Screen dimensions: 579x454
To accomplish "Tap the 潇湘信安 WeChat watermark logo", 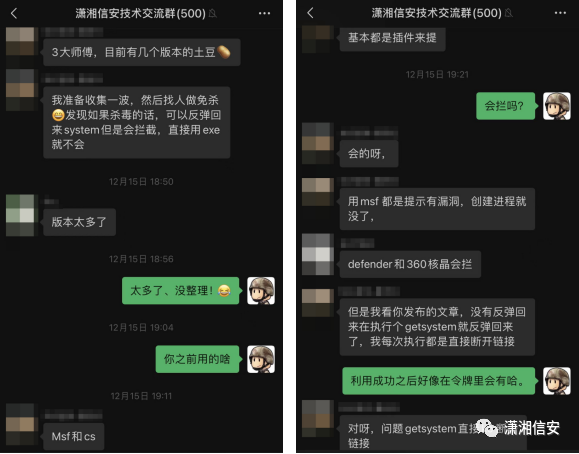I will (x=518, y=428).
